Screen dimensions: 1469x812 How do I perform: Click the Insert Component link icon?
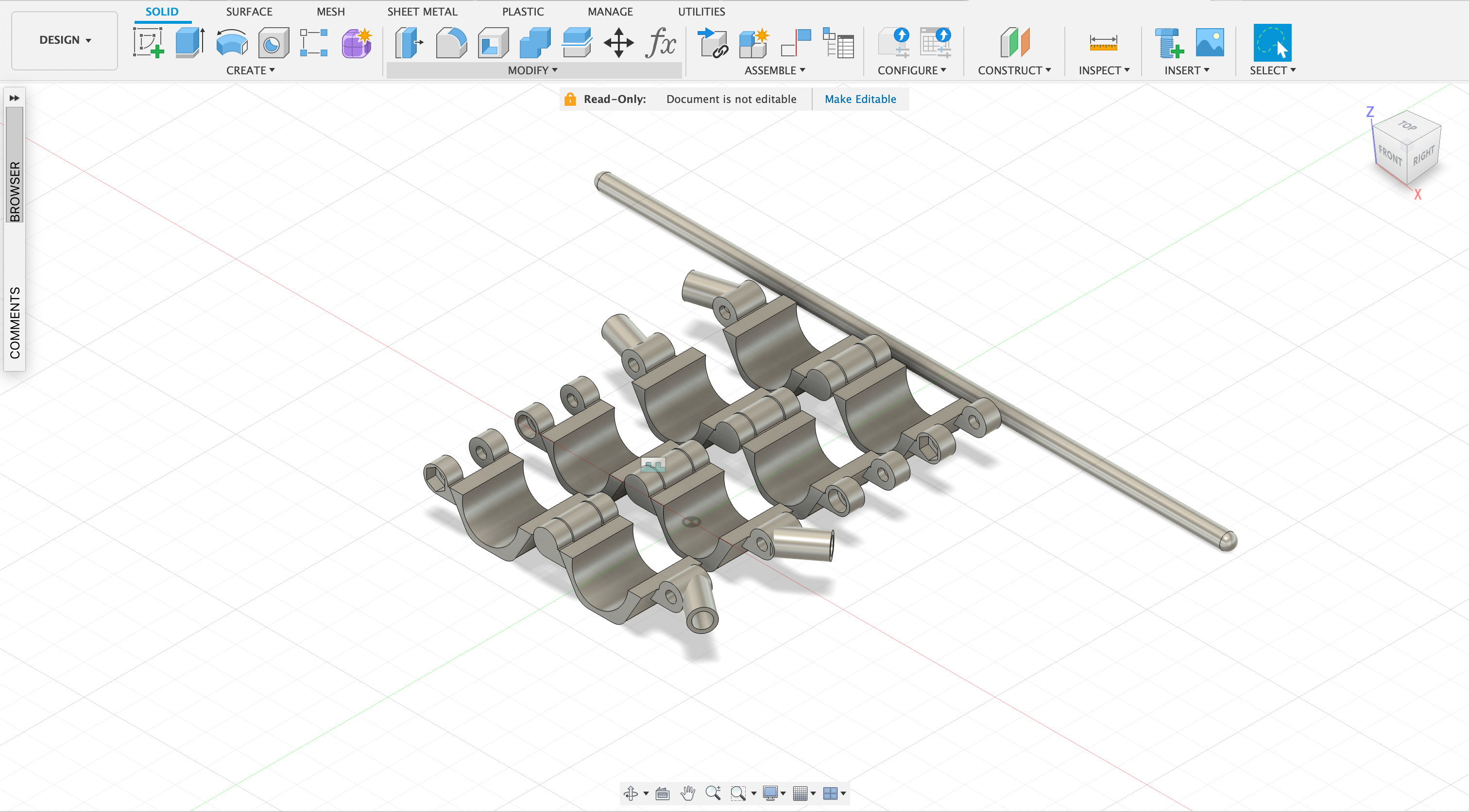click(x=713, y=43)
